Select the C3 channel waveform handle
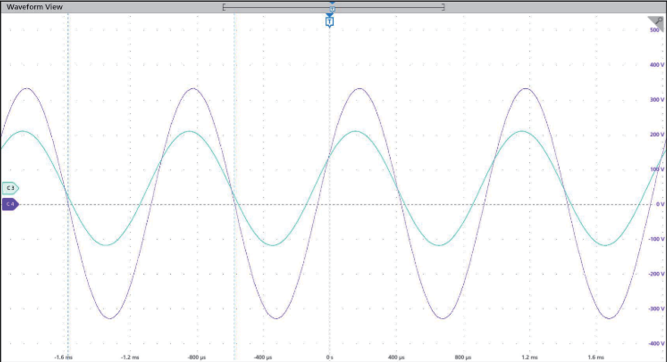This screenshot has height=362, width=667. click(10, 188)
